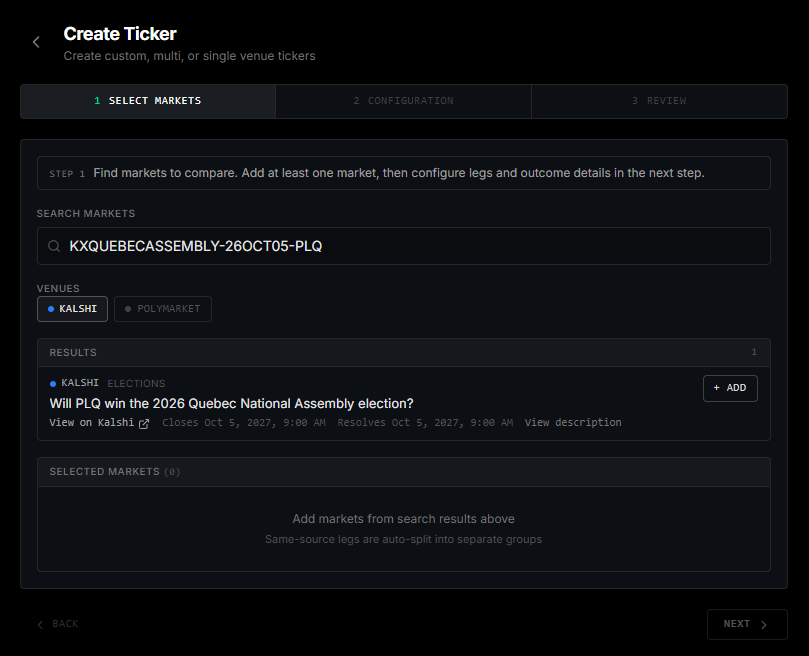The height and width of the screenshot is (656, 809).
Task: Open the Configuration step tab
Action: 403,101
